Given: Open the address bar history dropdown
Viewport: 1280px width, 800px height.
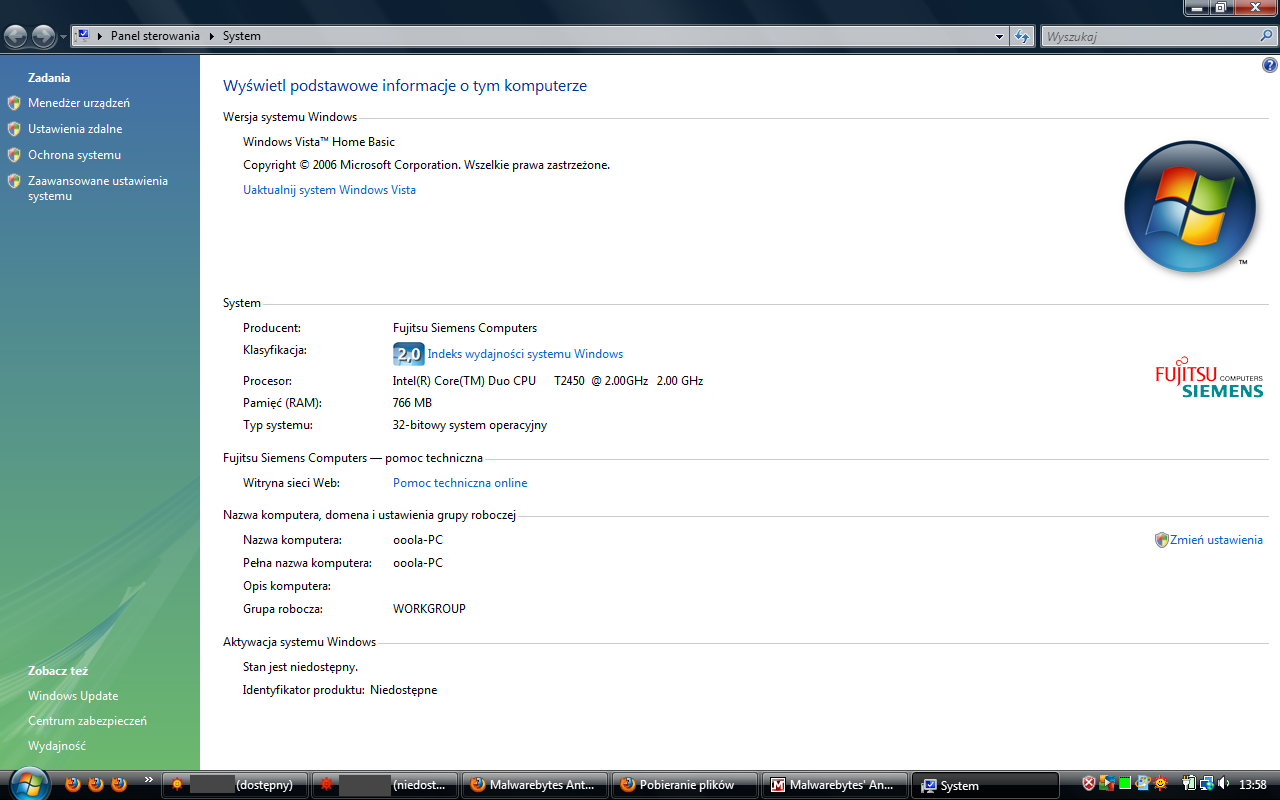Looking at the screenshot, I should coord(999,36).
